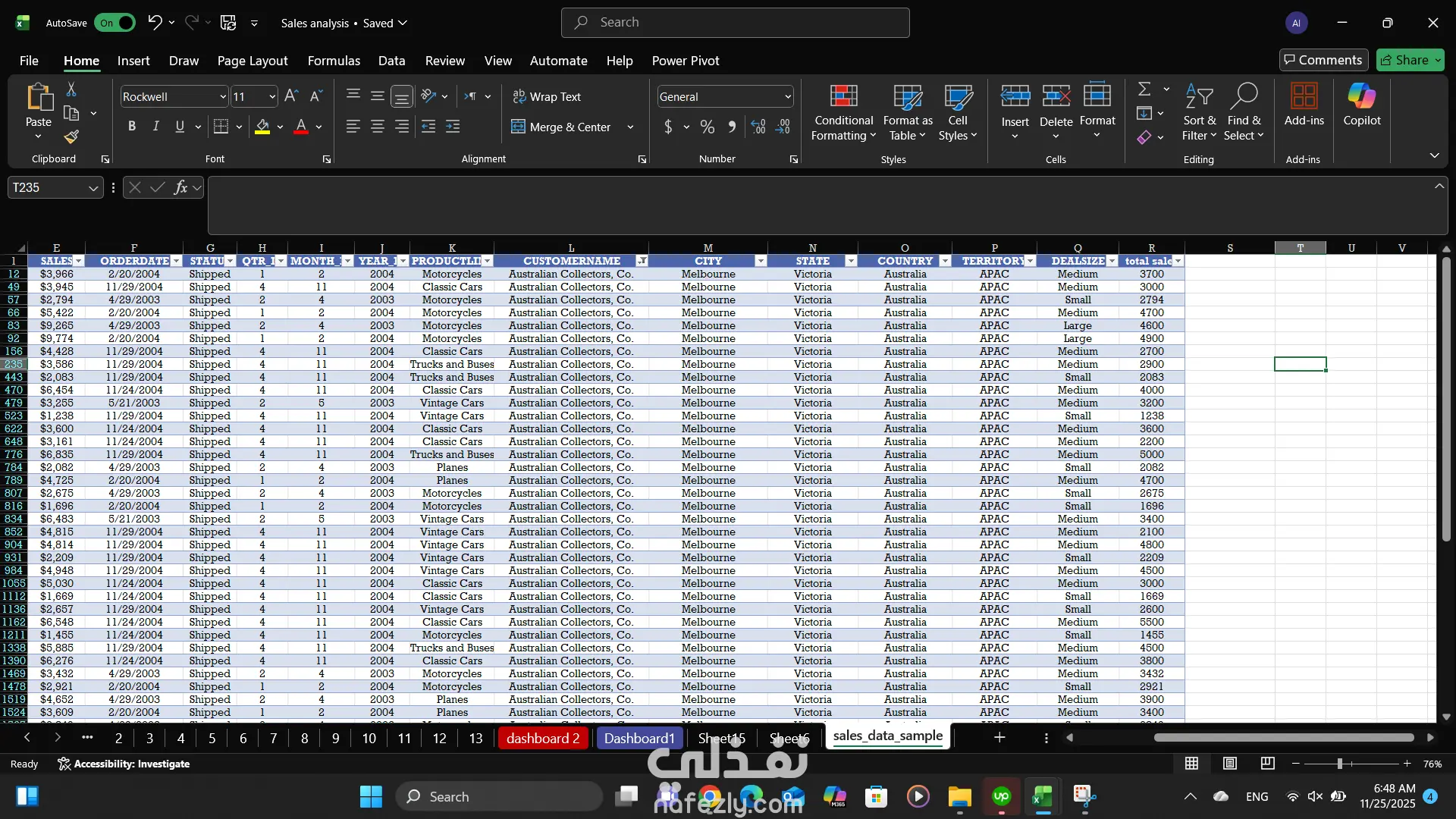
Task: Open the CUSTOMERNAME column filter dropdown
Action: point(642,261)
